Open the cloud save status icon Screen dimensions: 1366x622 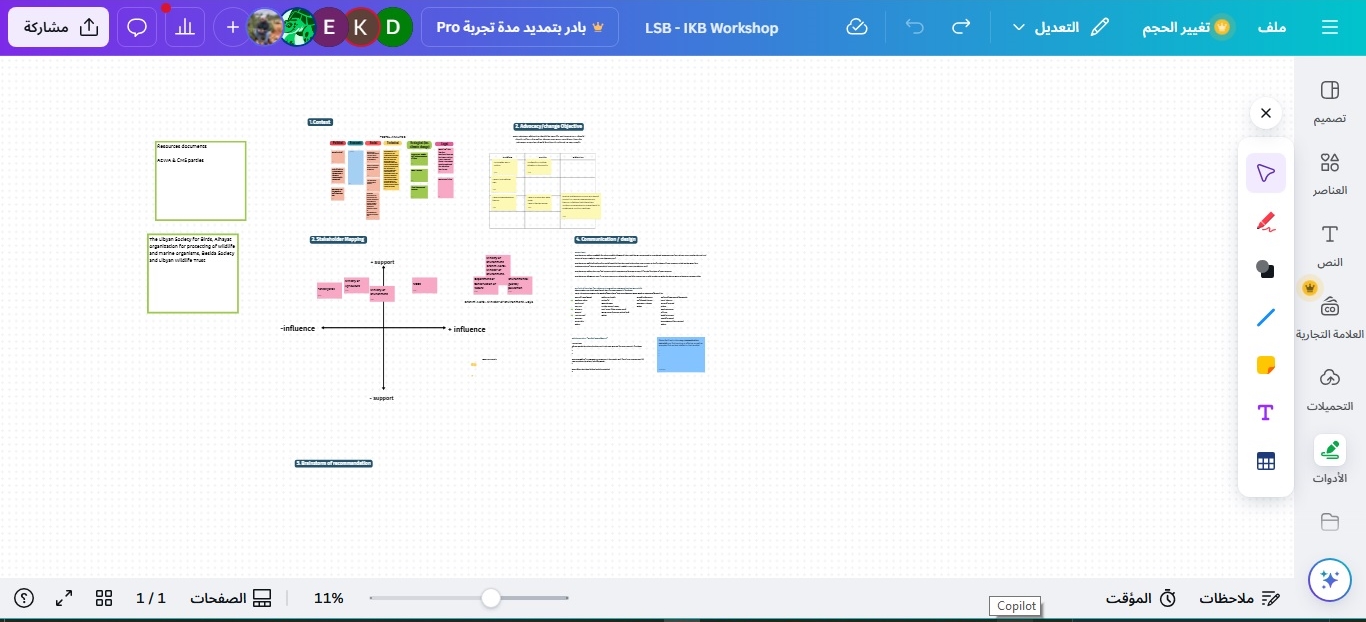click(x=857, y=27)
